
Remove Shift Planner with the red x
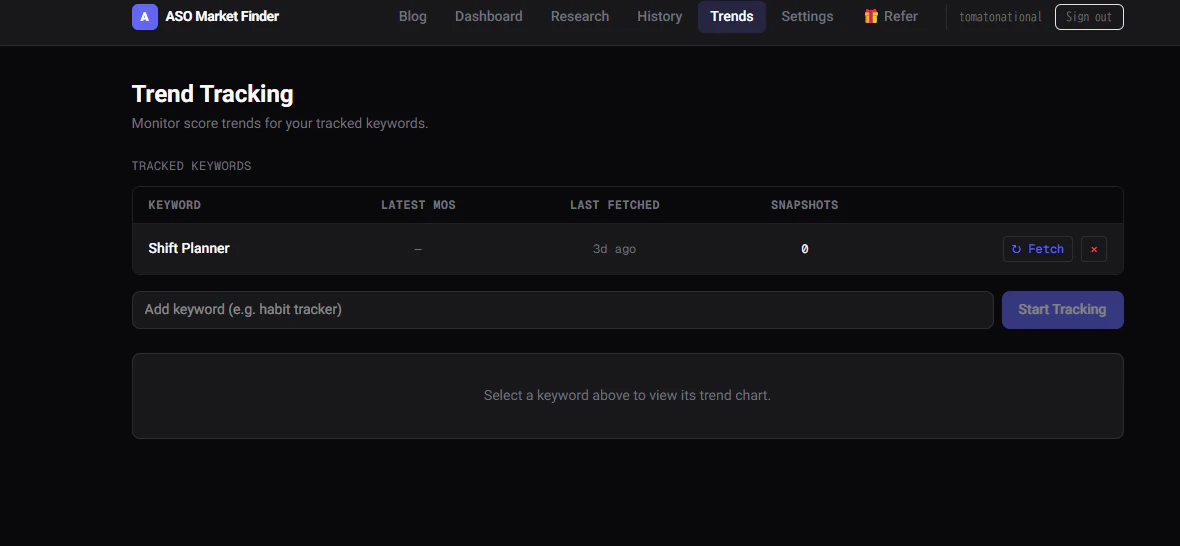(1093, 249)
